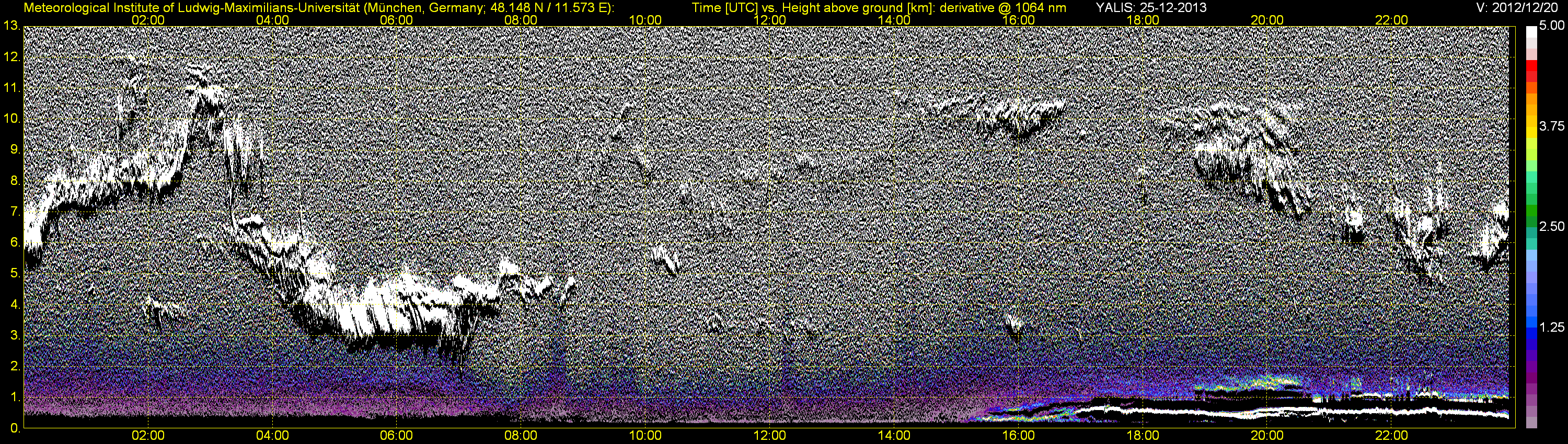The width and height of the screenshot is (1568, 444).
Task: Click the height axis label 6
Action: [15, 243]
